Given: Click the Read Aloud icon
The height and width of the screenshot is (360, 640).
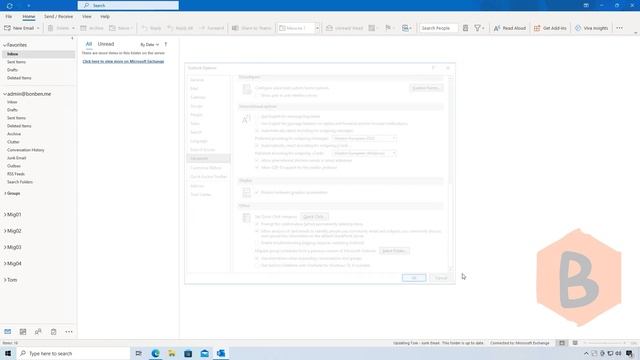Looking at the screenshot, I should coord(497,28).
